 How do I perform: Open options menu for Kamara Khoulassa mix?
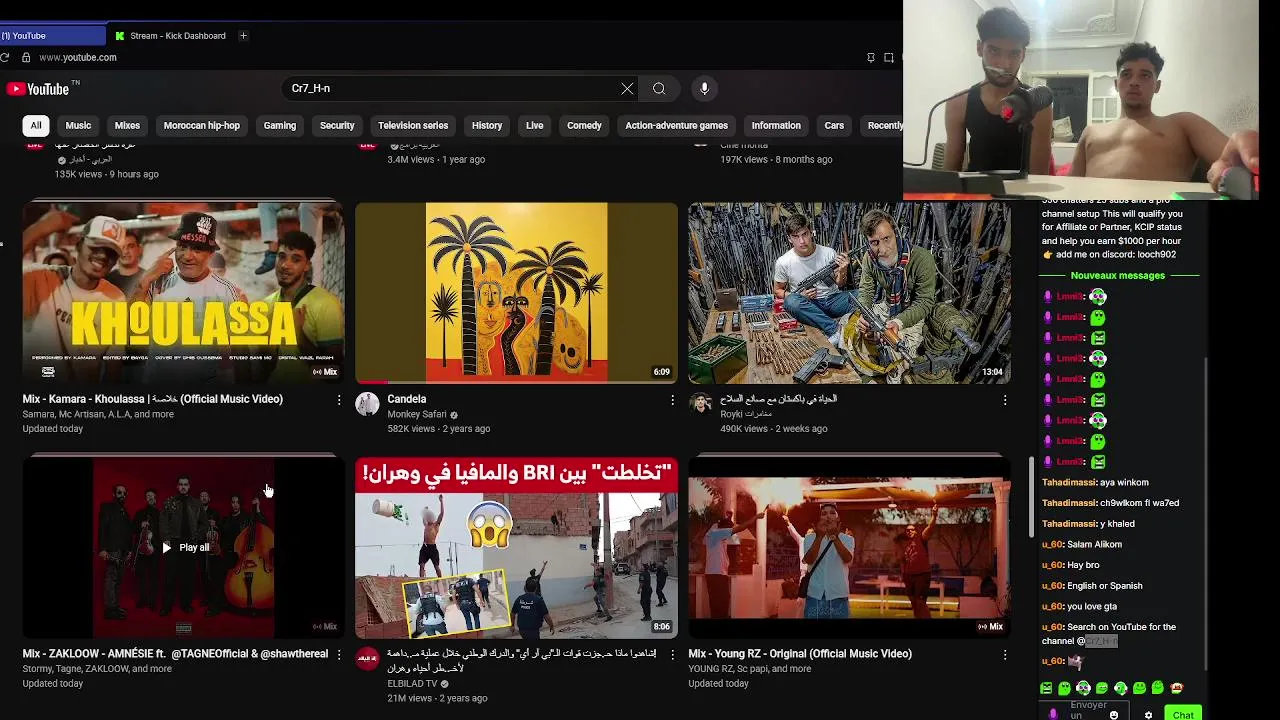pos(339,400)
